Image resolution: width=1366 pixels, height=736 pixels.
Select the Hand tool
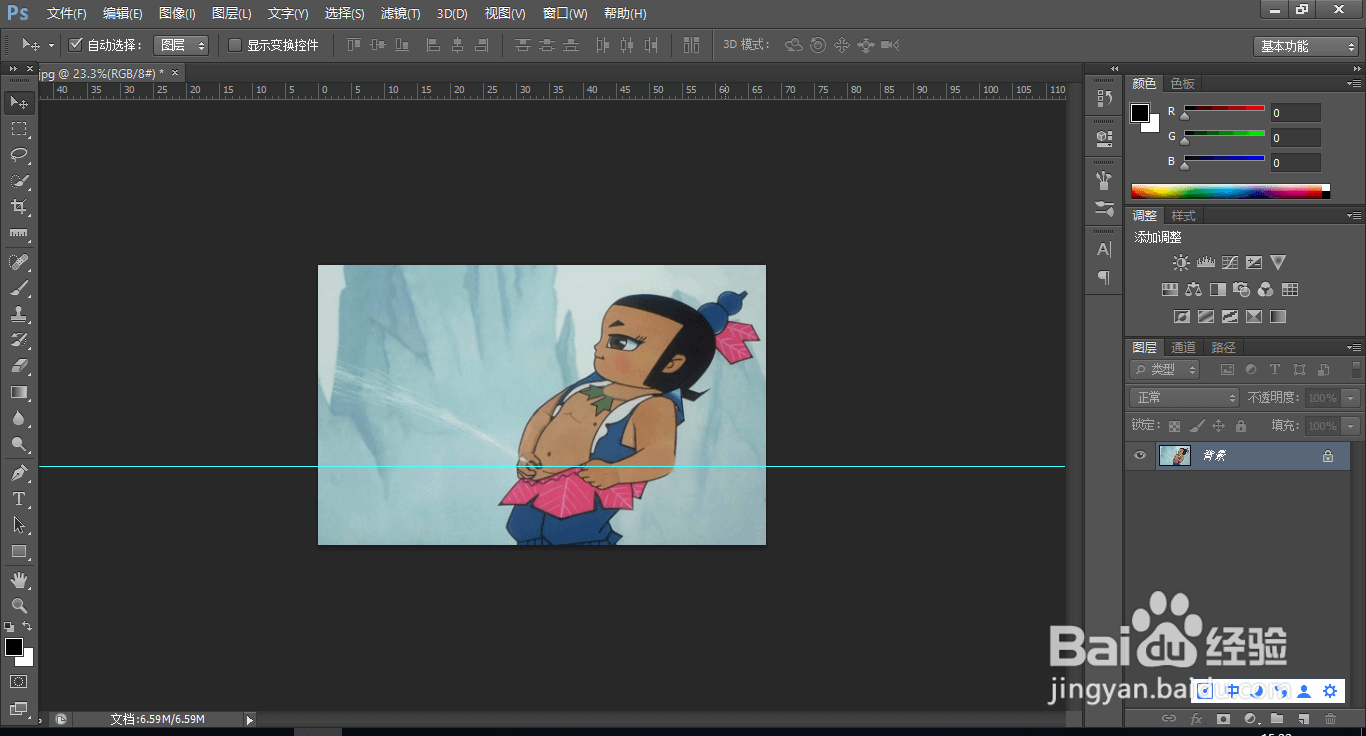point(19,579)
